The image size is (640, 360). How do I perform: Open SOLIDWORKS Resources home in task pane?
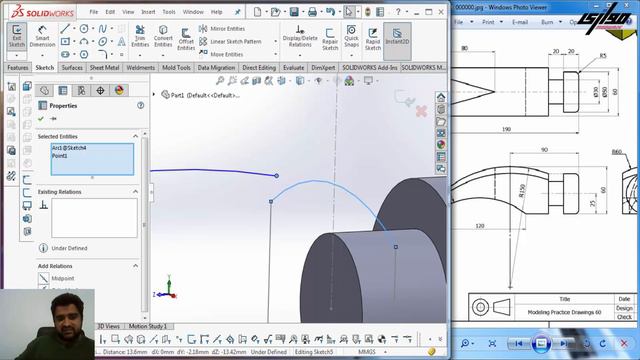coord(441,98)
